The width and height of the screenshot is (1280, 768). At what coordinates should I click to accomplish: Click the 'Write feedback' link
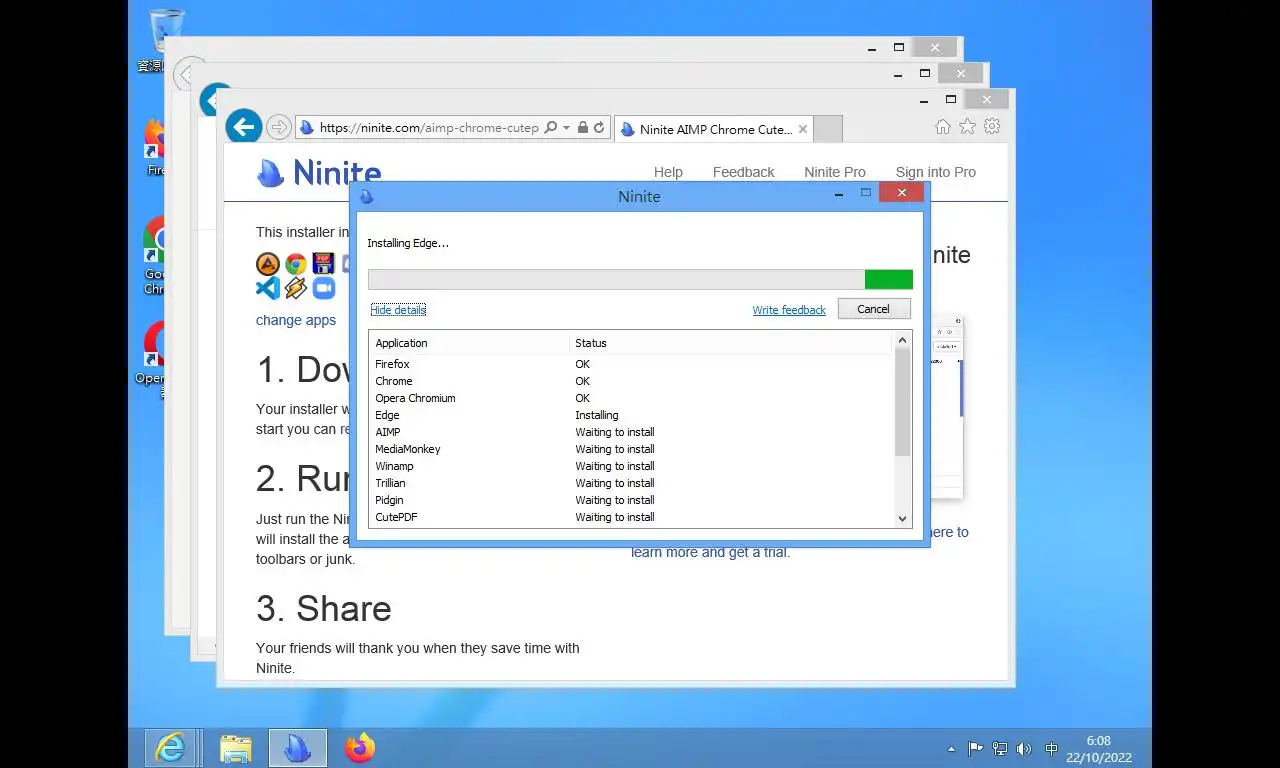click(x=789, y=310)
